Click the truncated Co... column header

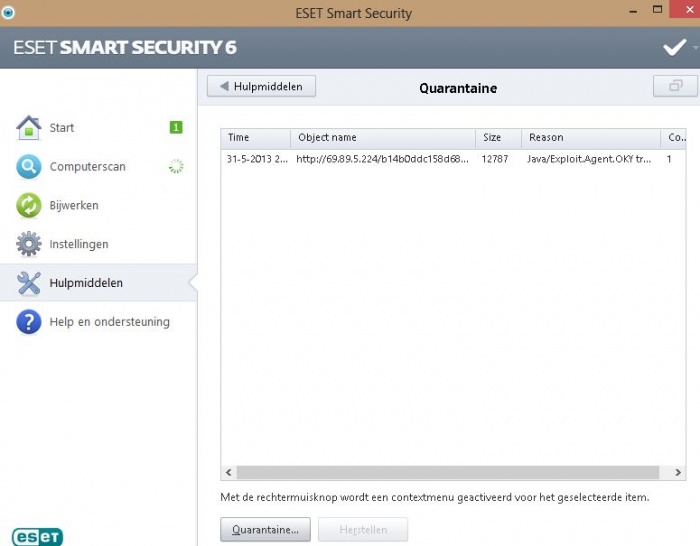tap(674, 138)
